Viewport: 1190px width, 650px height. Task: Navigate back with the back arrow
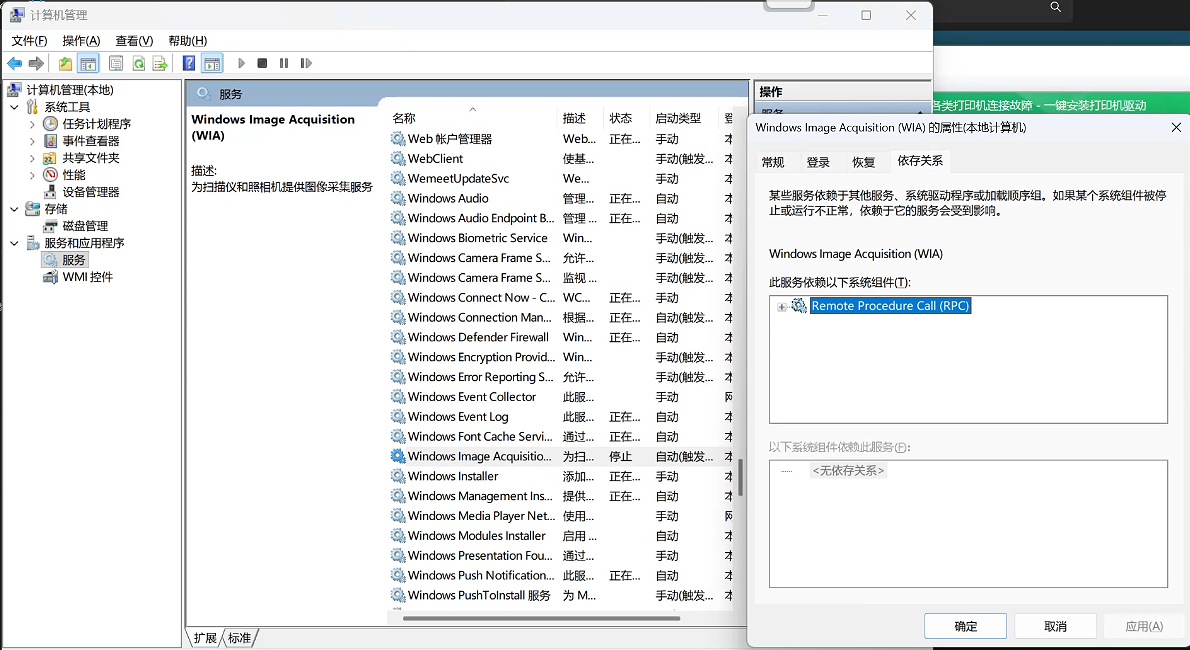pyautogui.click(x=14, y=62)
